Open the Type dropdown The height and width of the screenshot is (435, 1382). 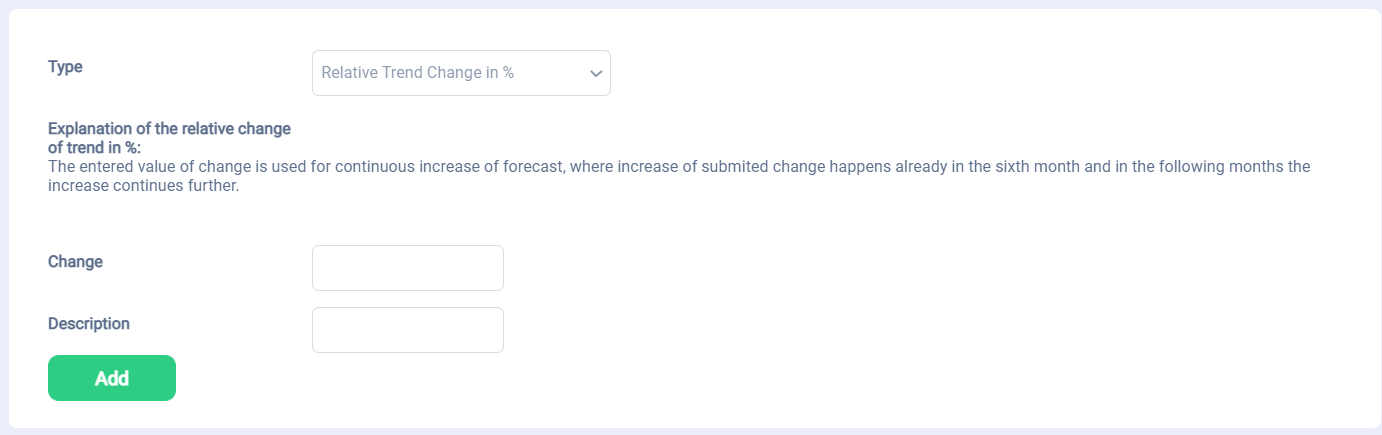[461, 73]
